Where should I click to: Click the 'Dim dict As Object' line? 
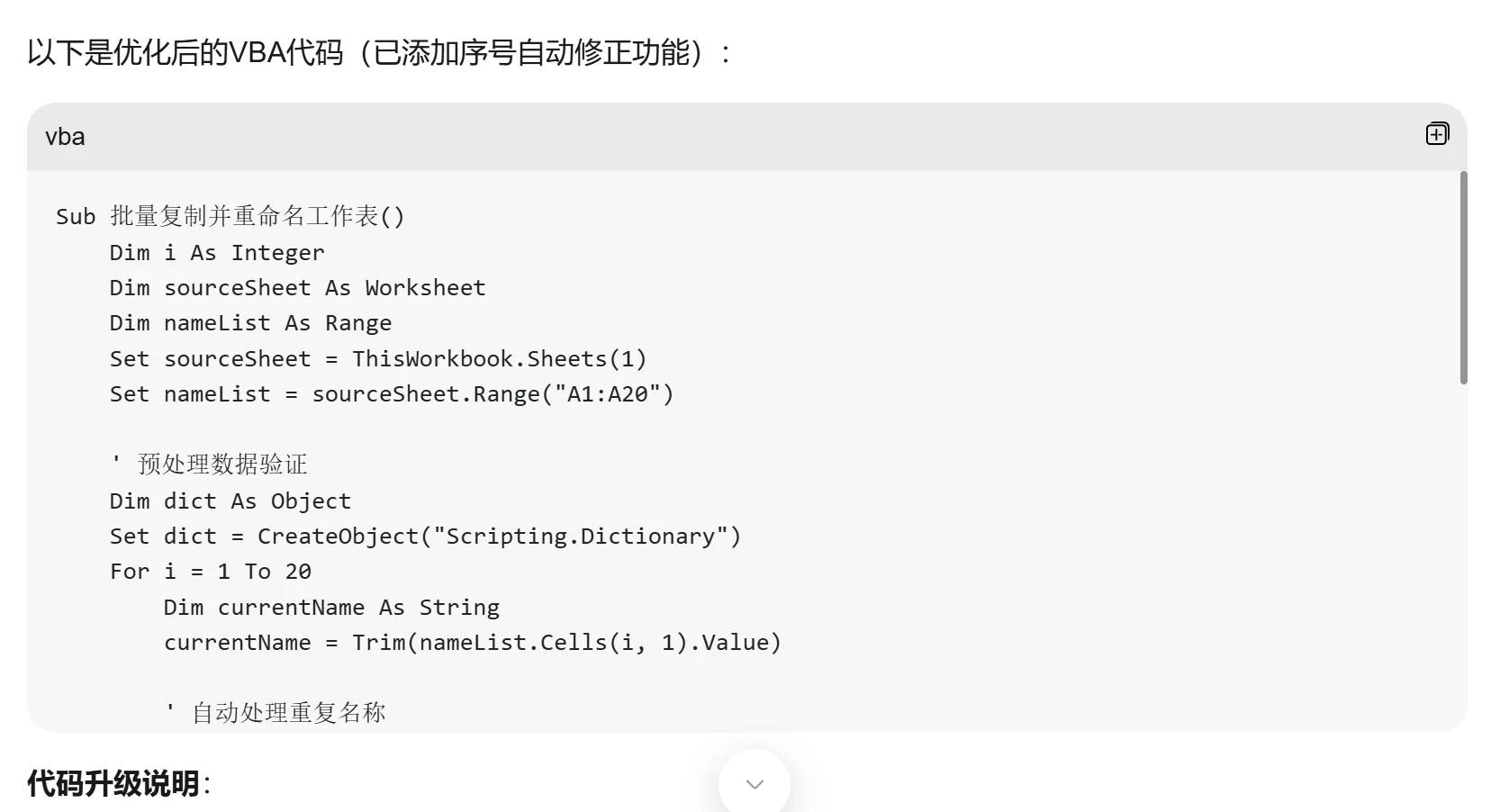pyautogui.click(x=230, y=501)
